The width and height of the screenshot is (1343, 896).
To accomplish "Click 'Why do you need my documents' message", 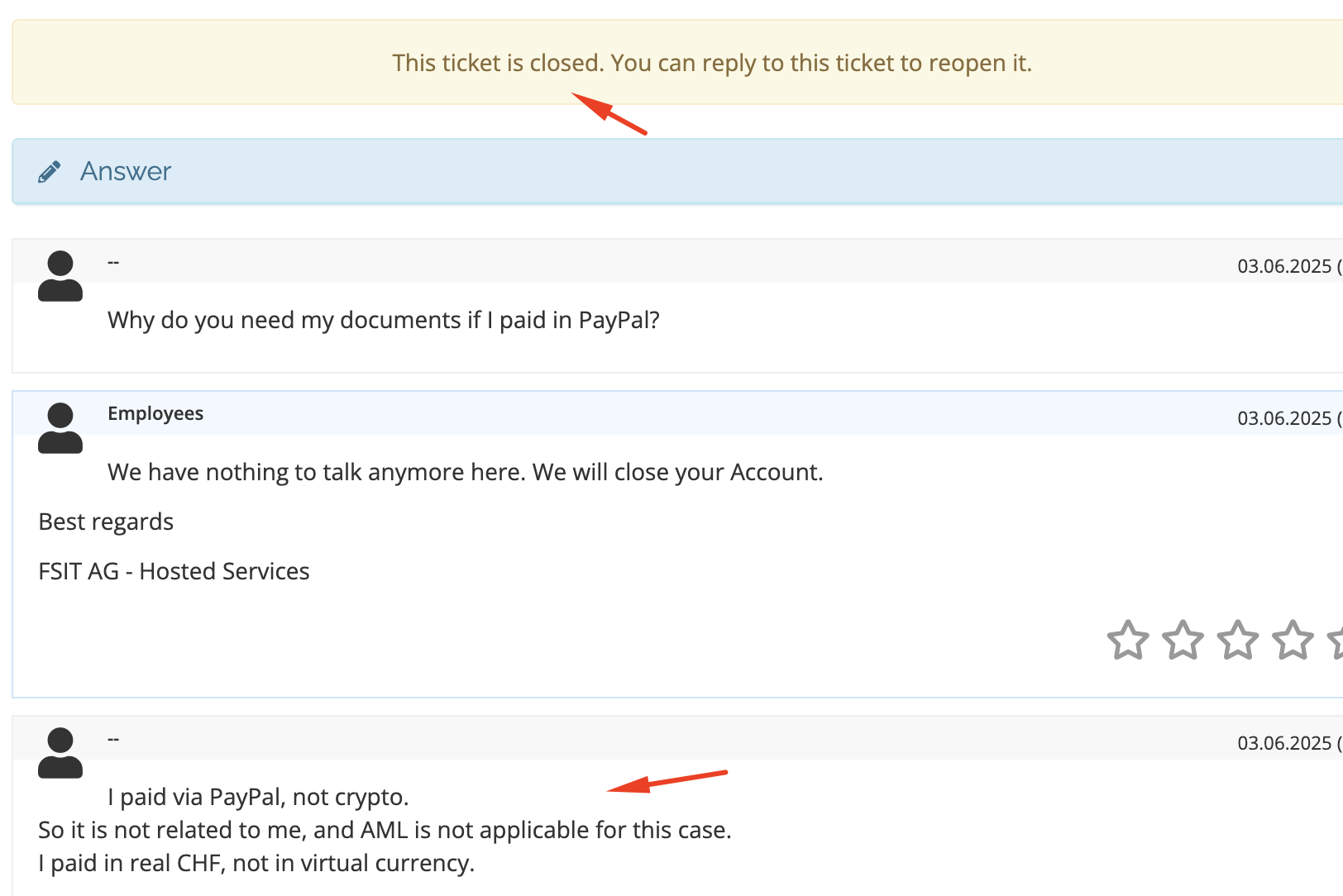I will click(x=384, y=320).
